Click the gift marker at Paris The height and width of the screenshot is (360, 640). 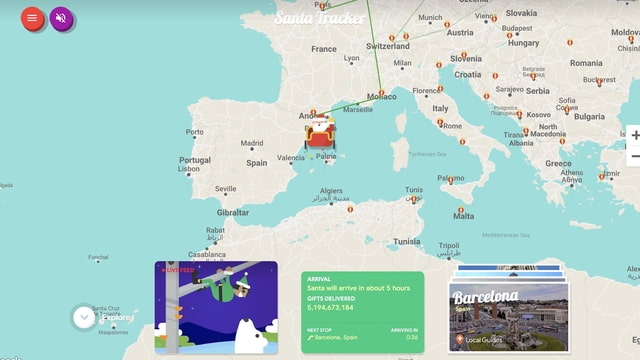click(x=322, y=6)
